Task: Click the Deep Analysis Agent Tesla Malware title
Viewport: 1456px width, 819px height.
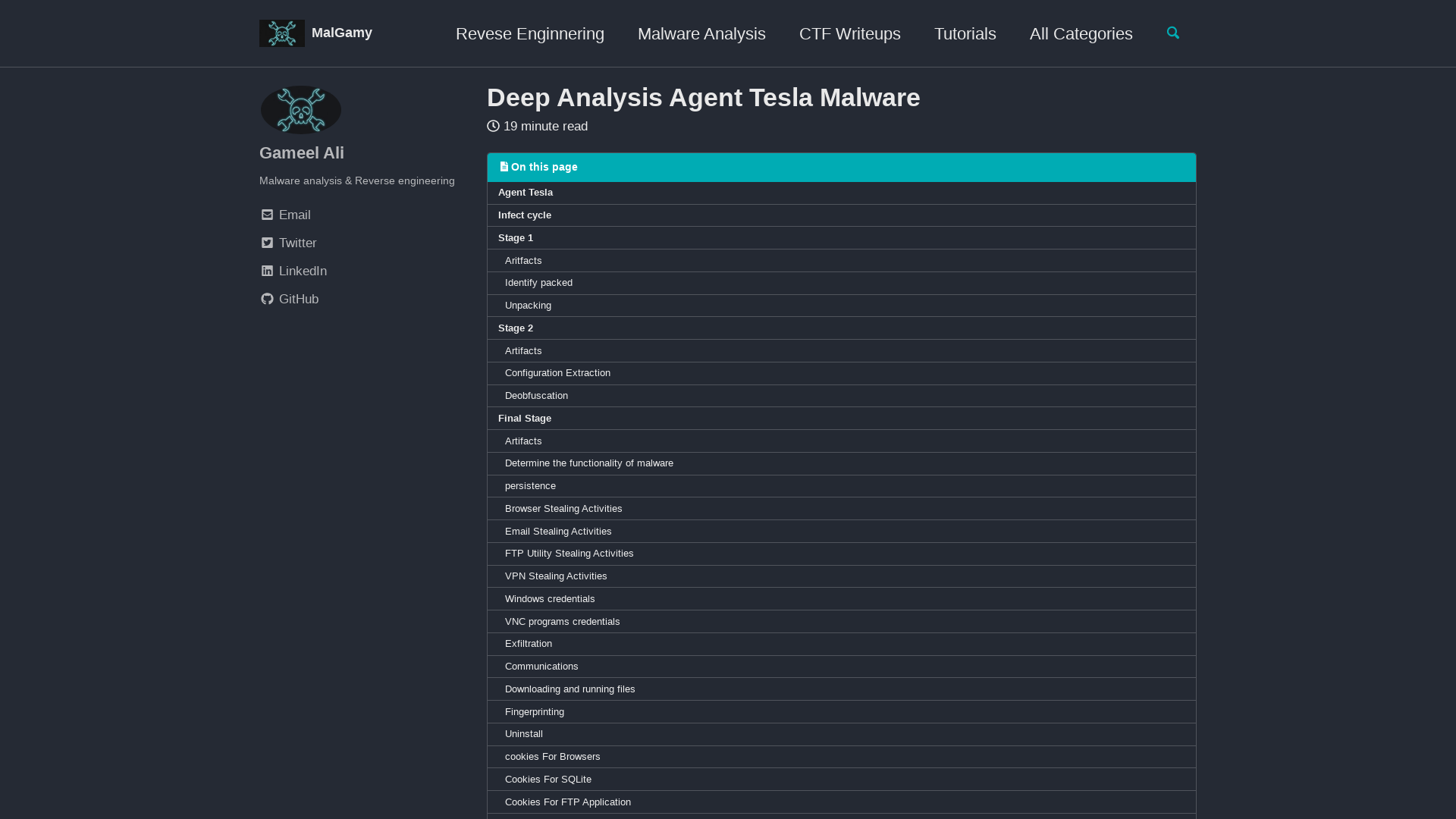Action: (x=704, y=98)
